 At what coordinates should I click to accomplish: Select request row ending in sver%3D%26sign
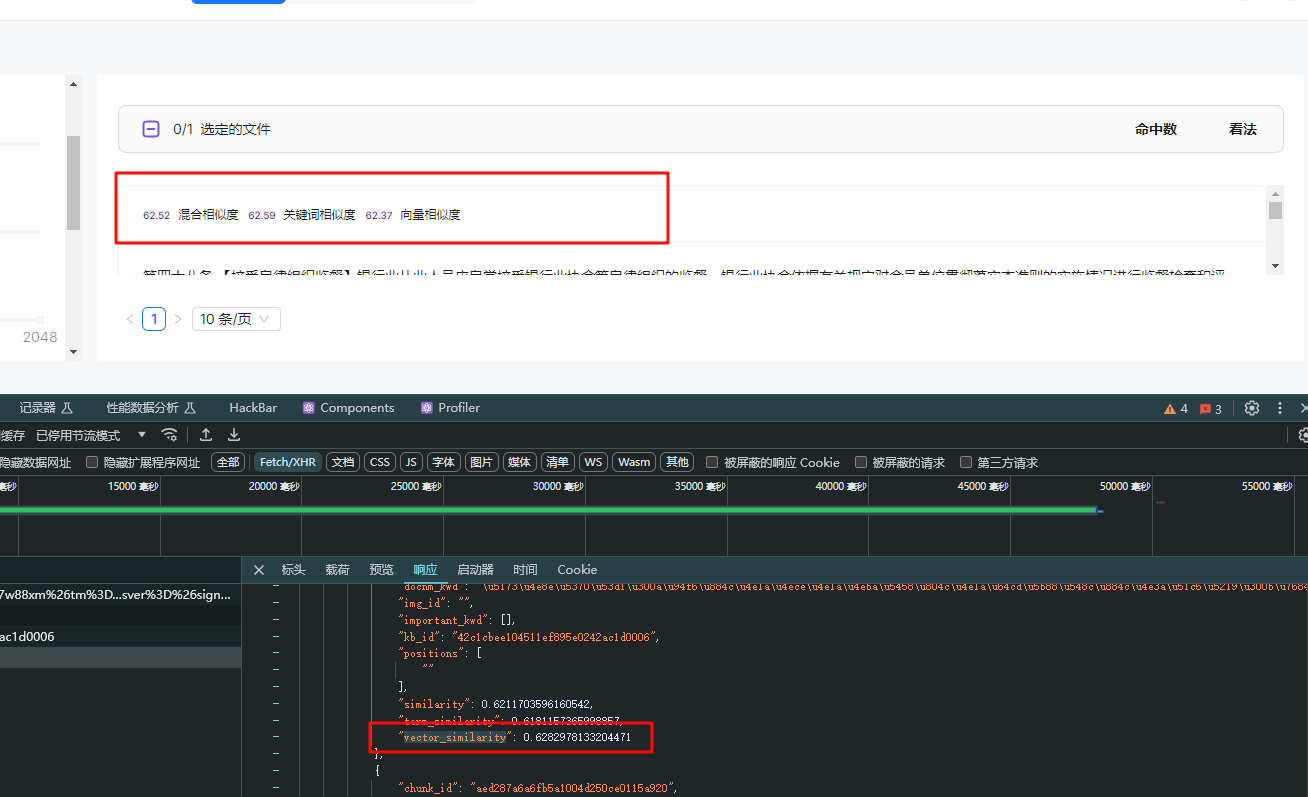click(x=120, y=595)
